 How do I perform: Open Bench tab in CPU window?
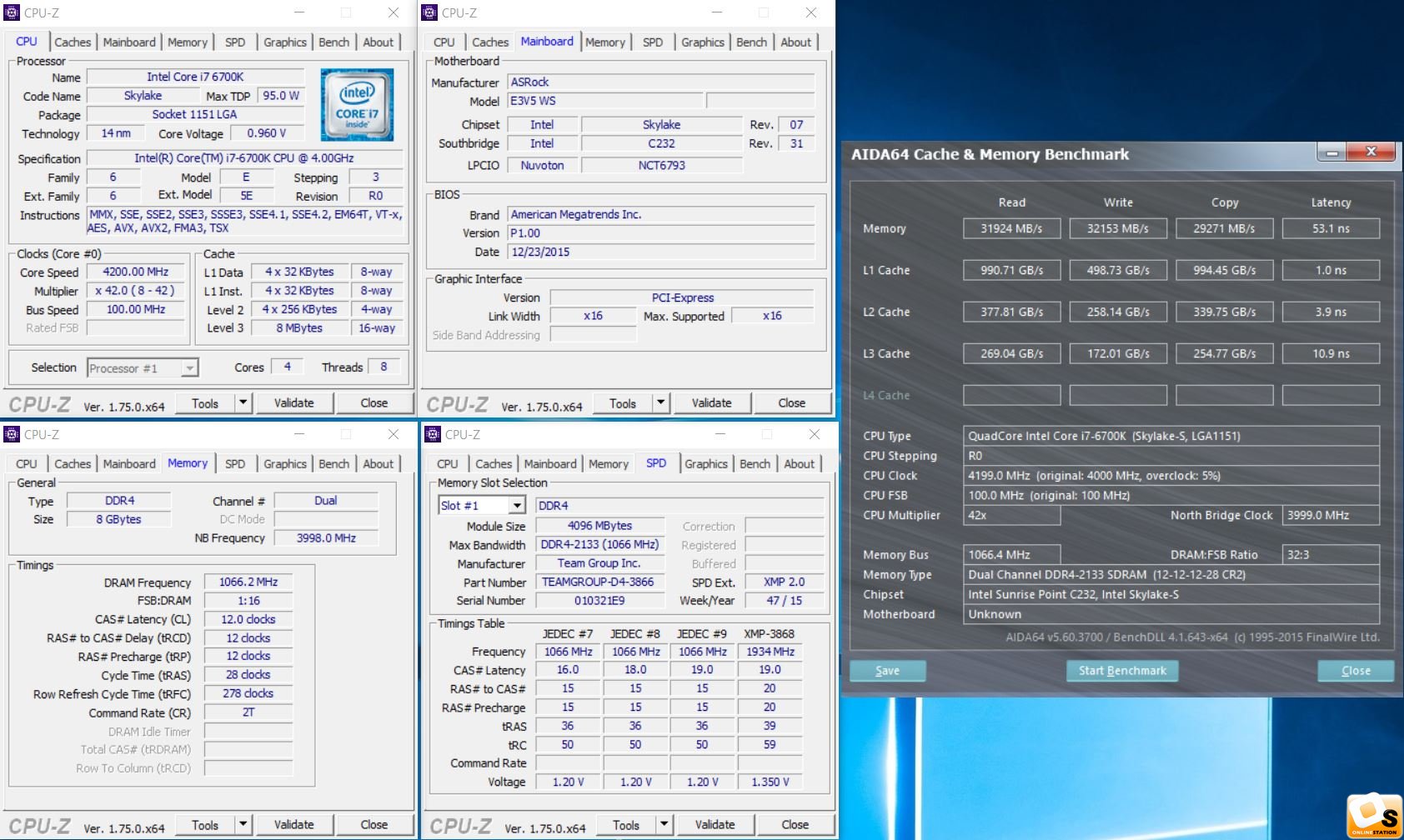point(334,42)
